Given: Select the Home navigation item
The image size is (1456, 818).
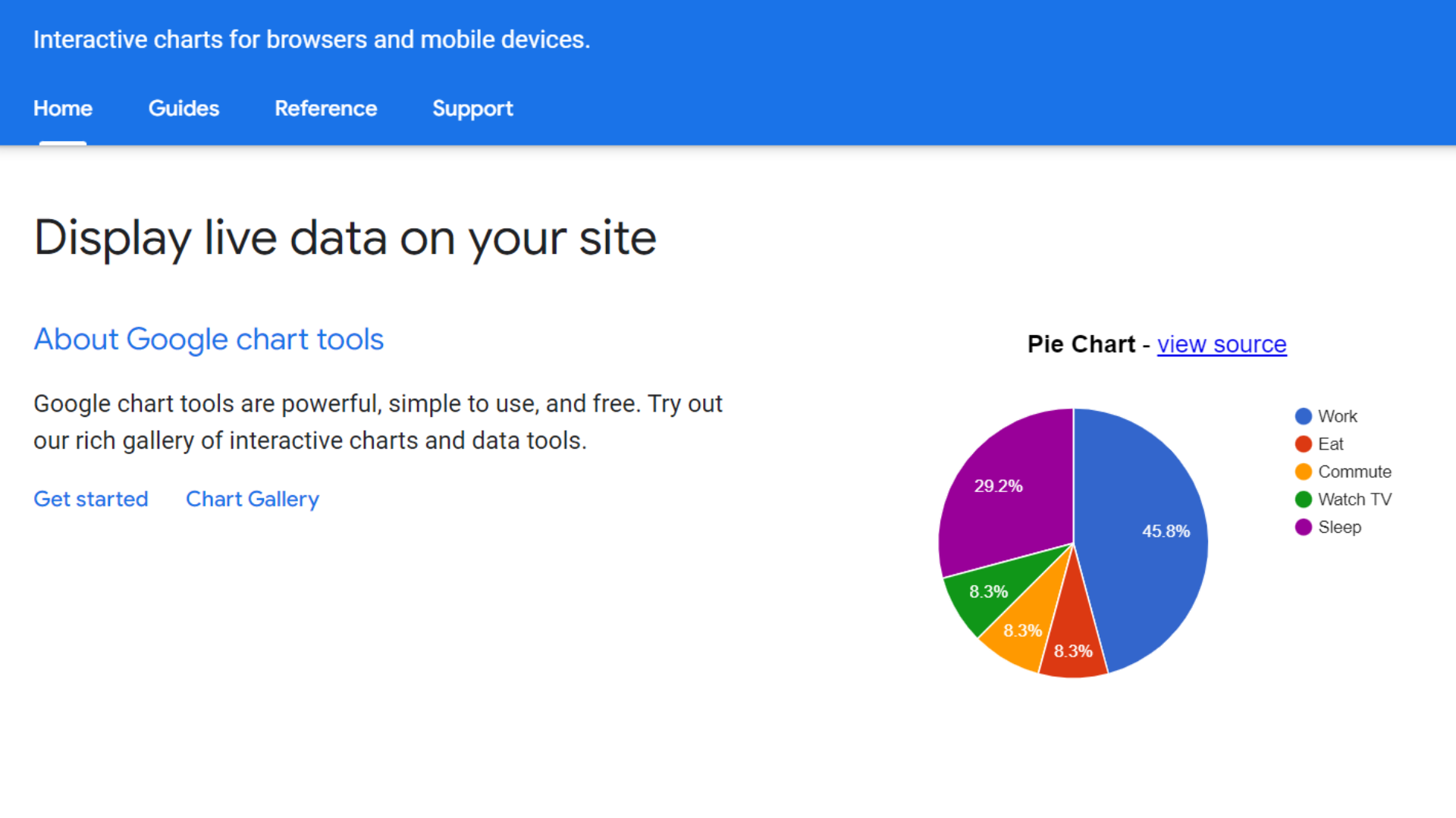Looking at the screenshot, I should (62, 108).
